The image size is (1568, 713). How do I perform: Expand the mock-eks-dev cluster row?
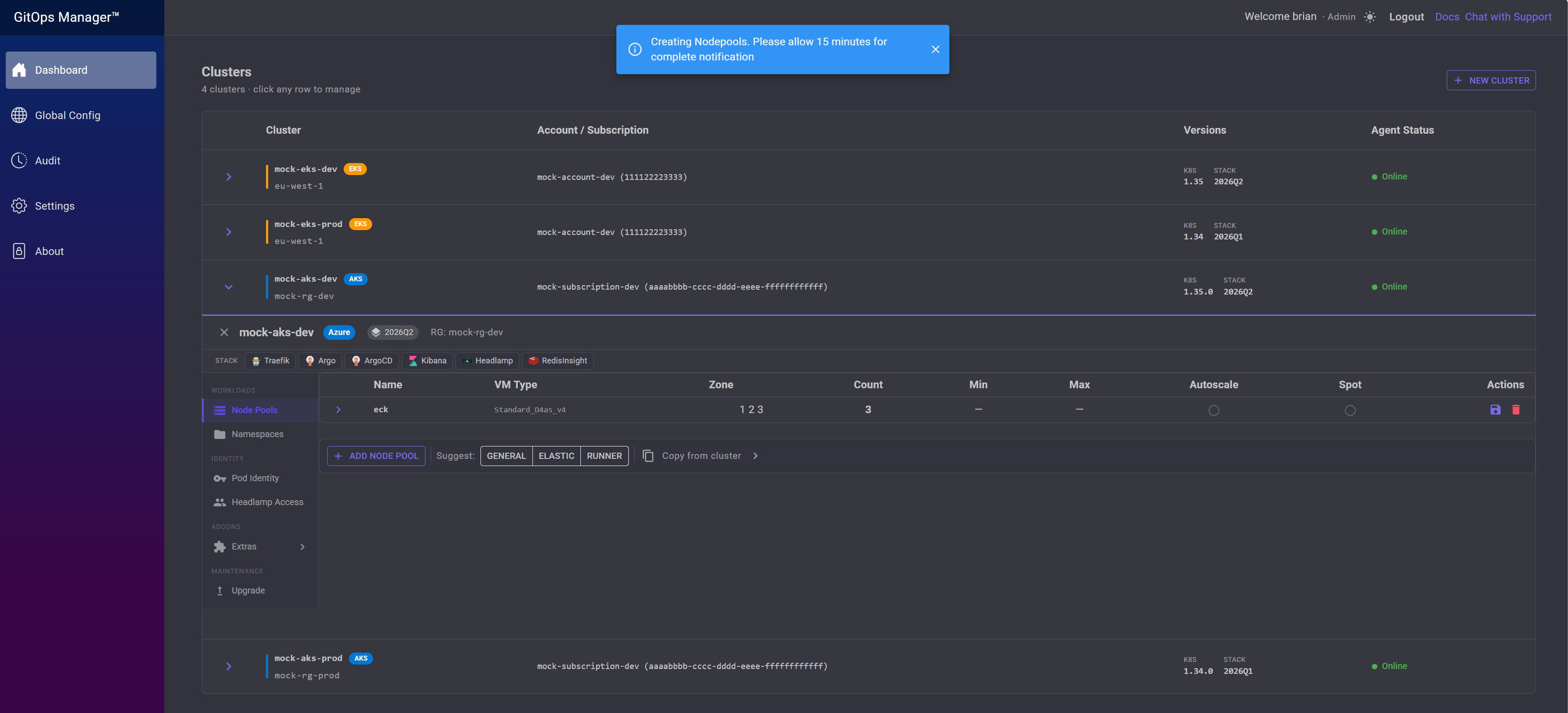click(229, 177)
